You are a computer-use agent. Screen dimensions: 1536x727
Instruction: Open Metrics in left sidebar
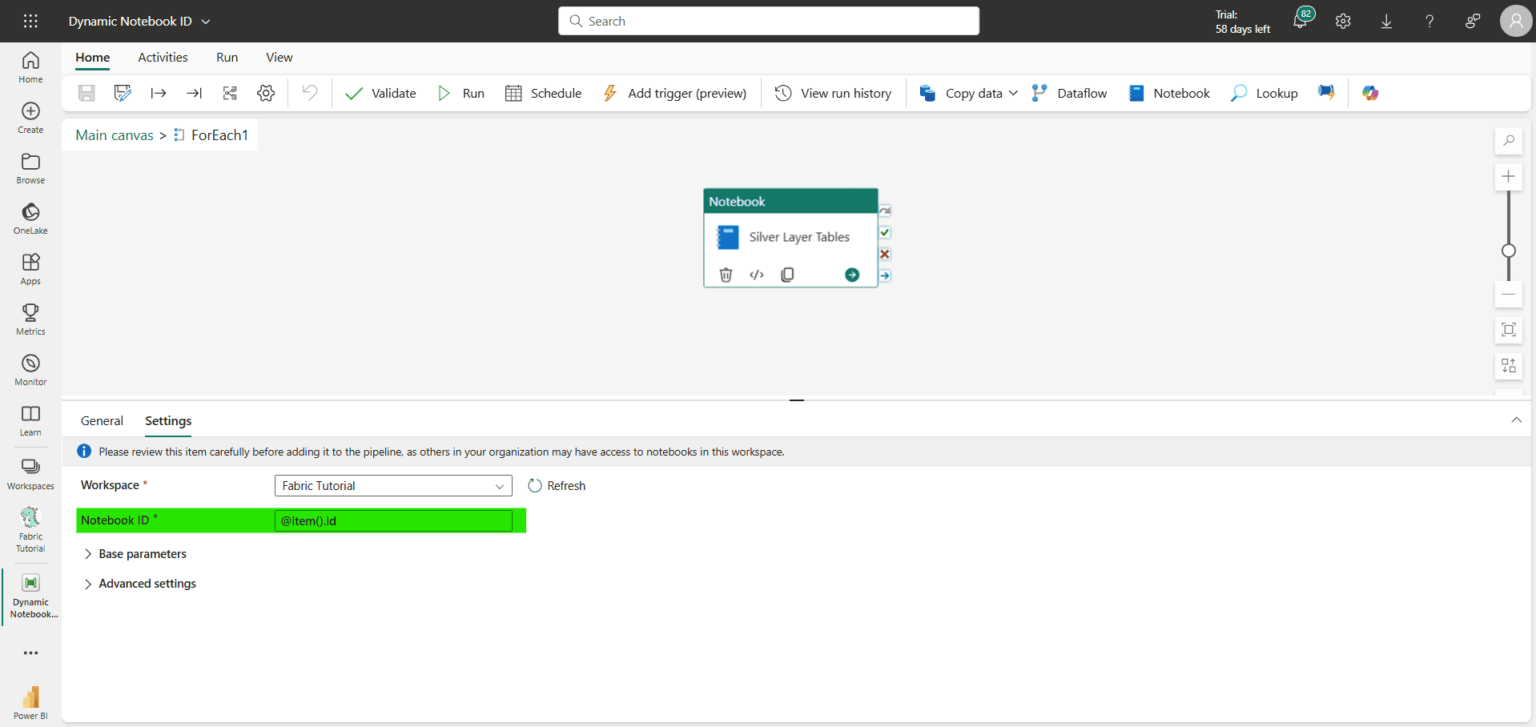click(31, 319)
